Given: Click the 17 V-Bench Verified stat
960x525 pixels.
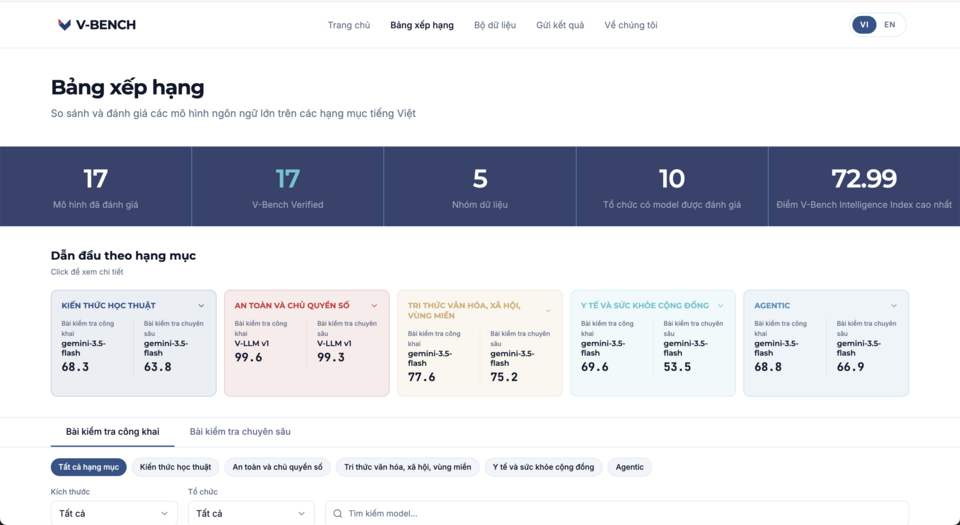Looking at the screenshot, I should (288, 186).
